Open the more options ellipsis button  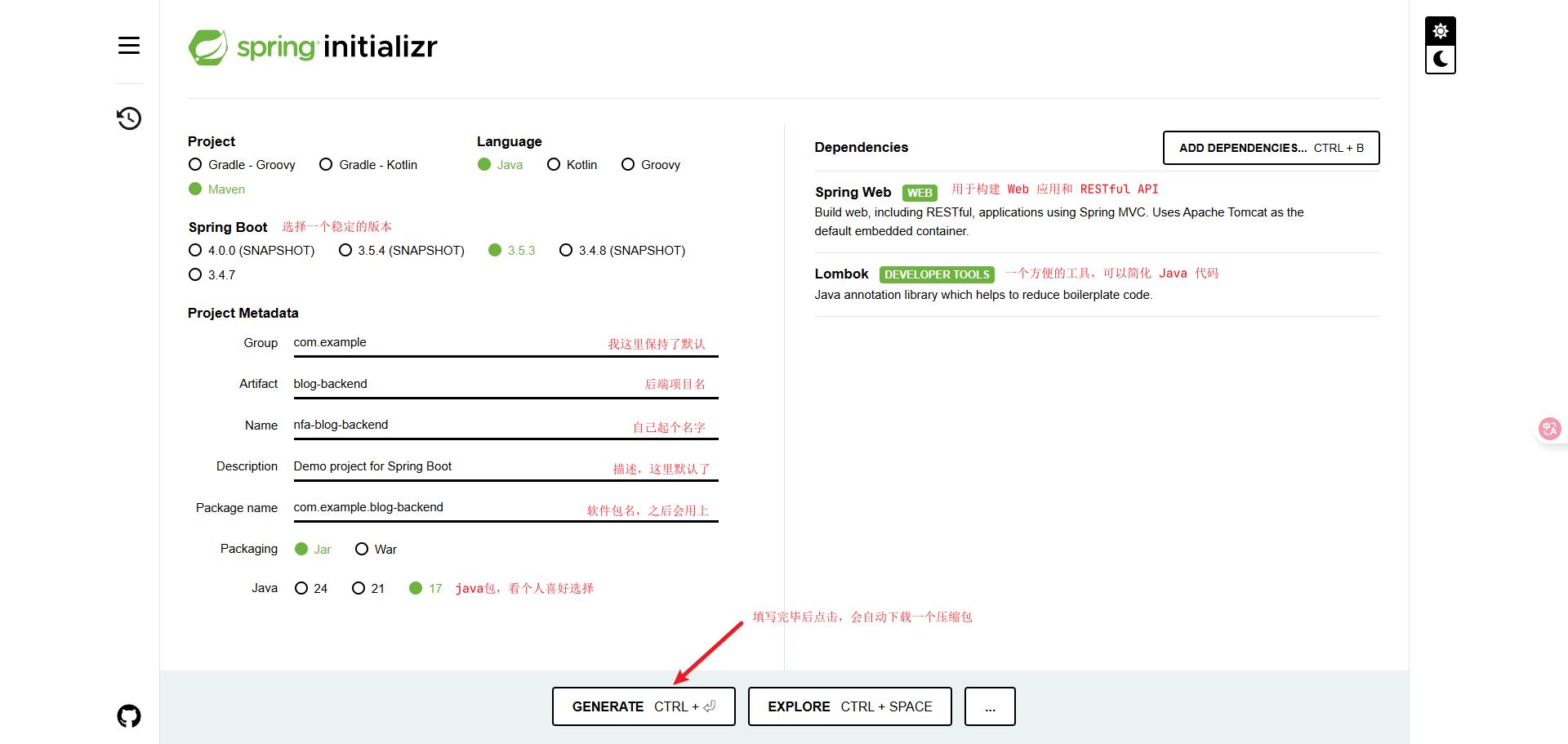point(990,706)
